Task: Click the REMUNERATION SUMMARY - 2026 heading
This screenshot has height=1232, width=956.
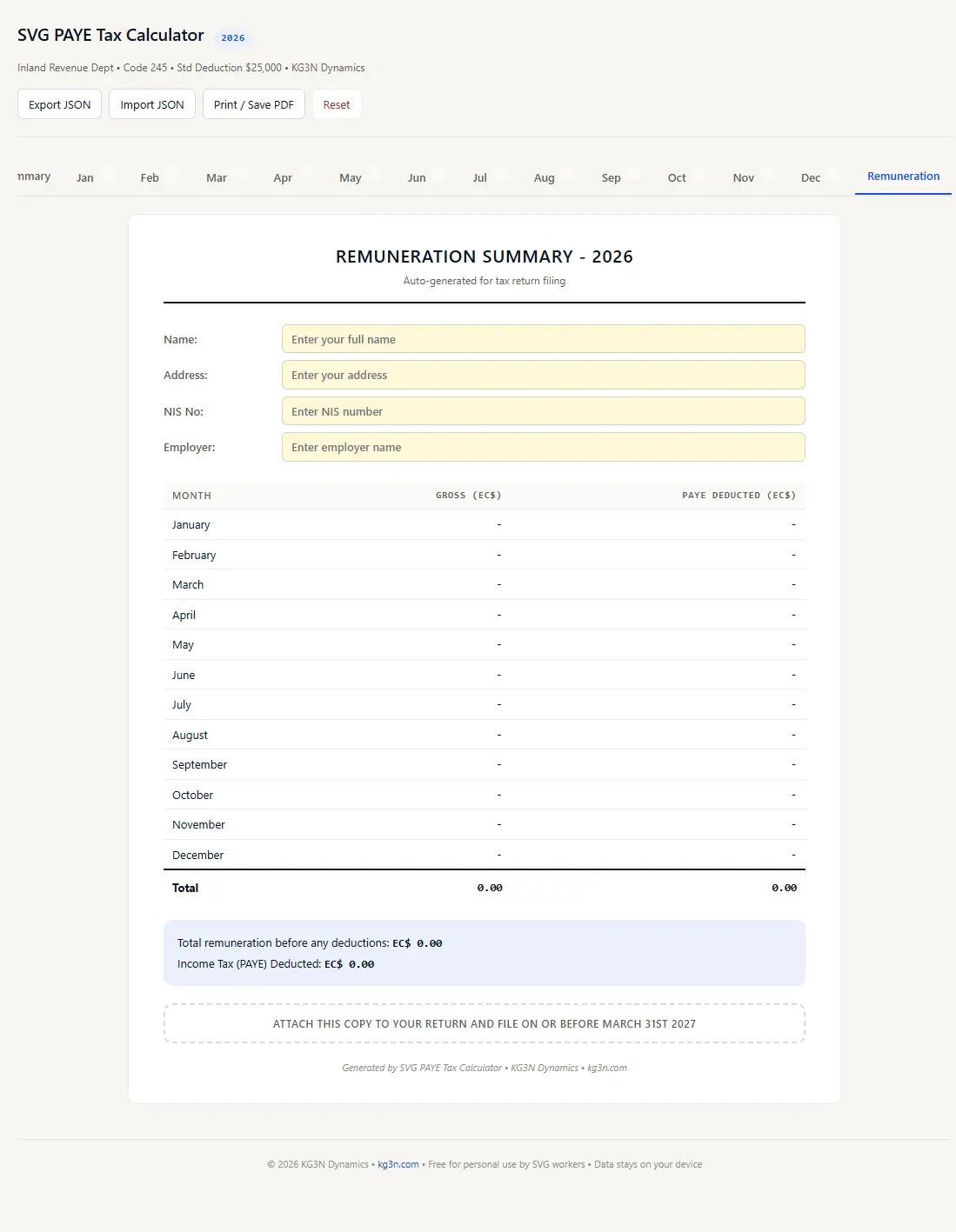Action: tap(485, 256)
